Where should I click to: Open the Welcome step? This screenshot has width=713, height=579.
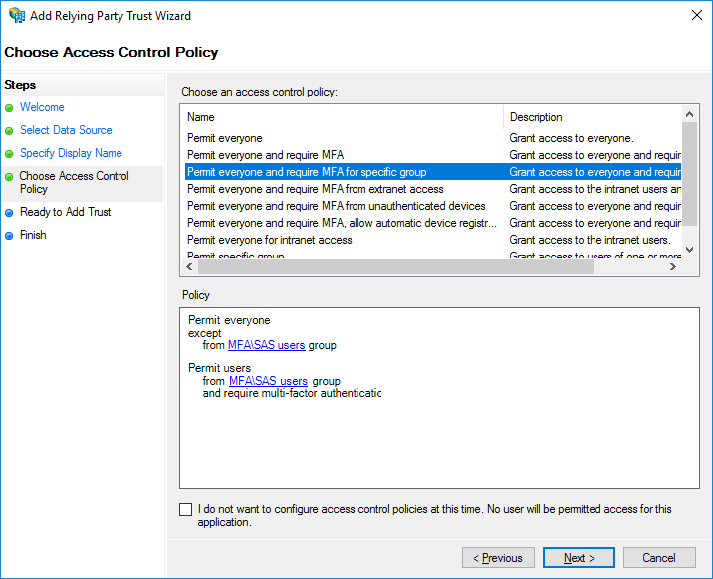point(42,107)
